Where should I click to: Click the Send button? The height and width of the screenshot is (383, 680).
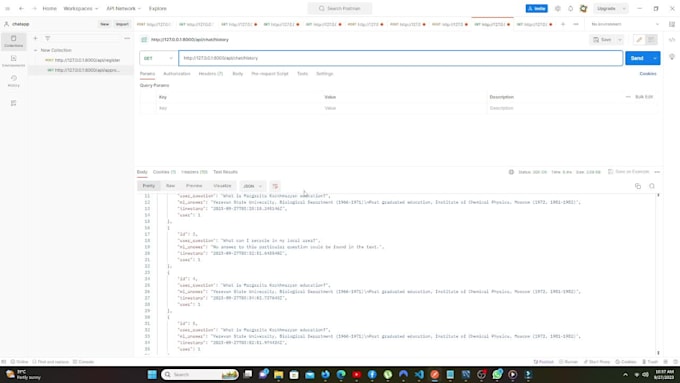point(637,58)
